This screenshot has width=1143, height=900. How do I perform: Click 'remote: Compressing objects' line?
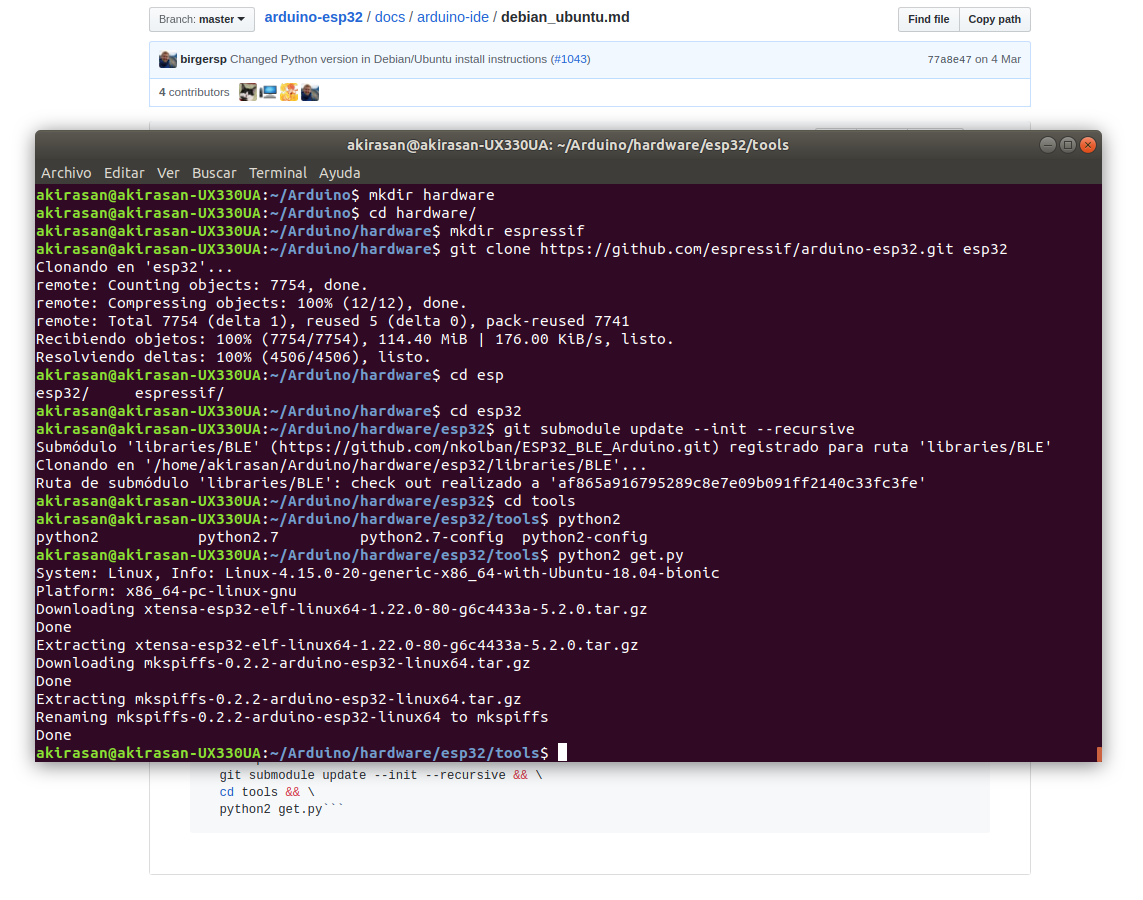251,302
